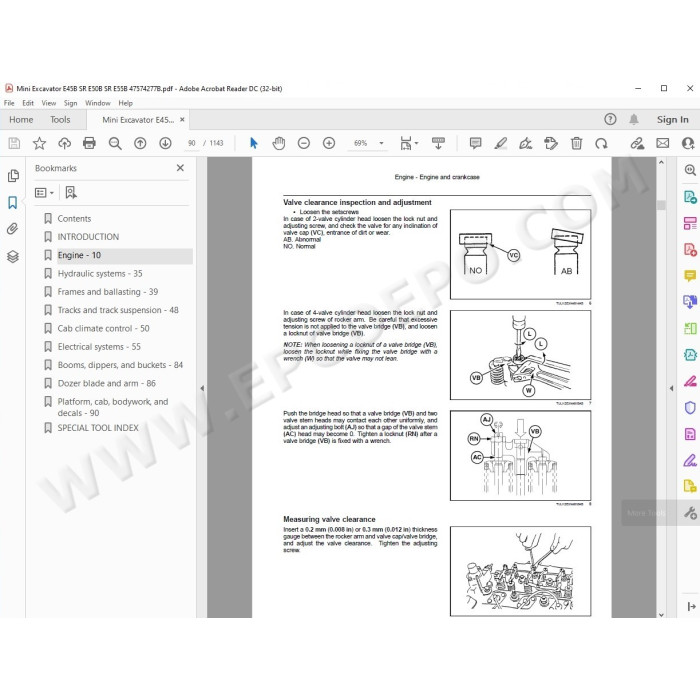Open SPECIAL TOOL INDEX bookmark
700x700 pixels.
point(98,428)
